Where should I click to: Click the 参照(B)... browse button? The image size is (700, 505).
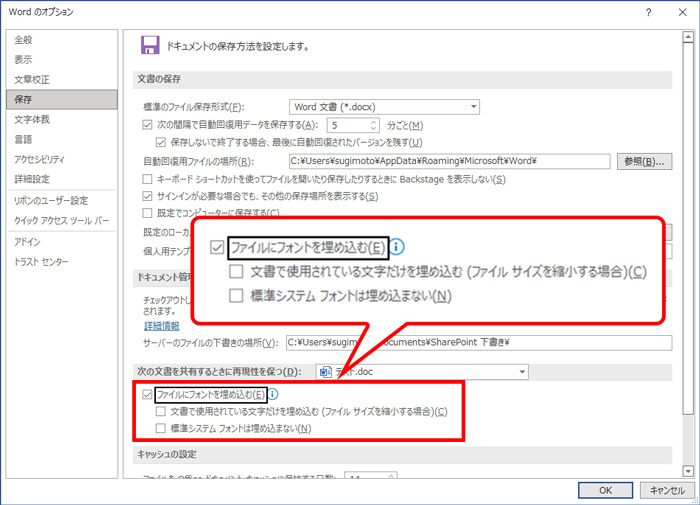(644, 161)
